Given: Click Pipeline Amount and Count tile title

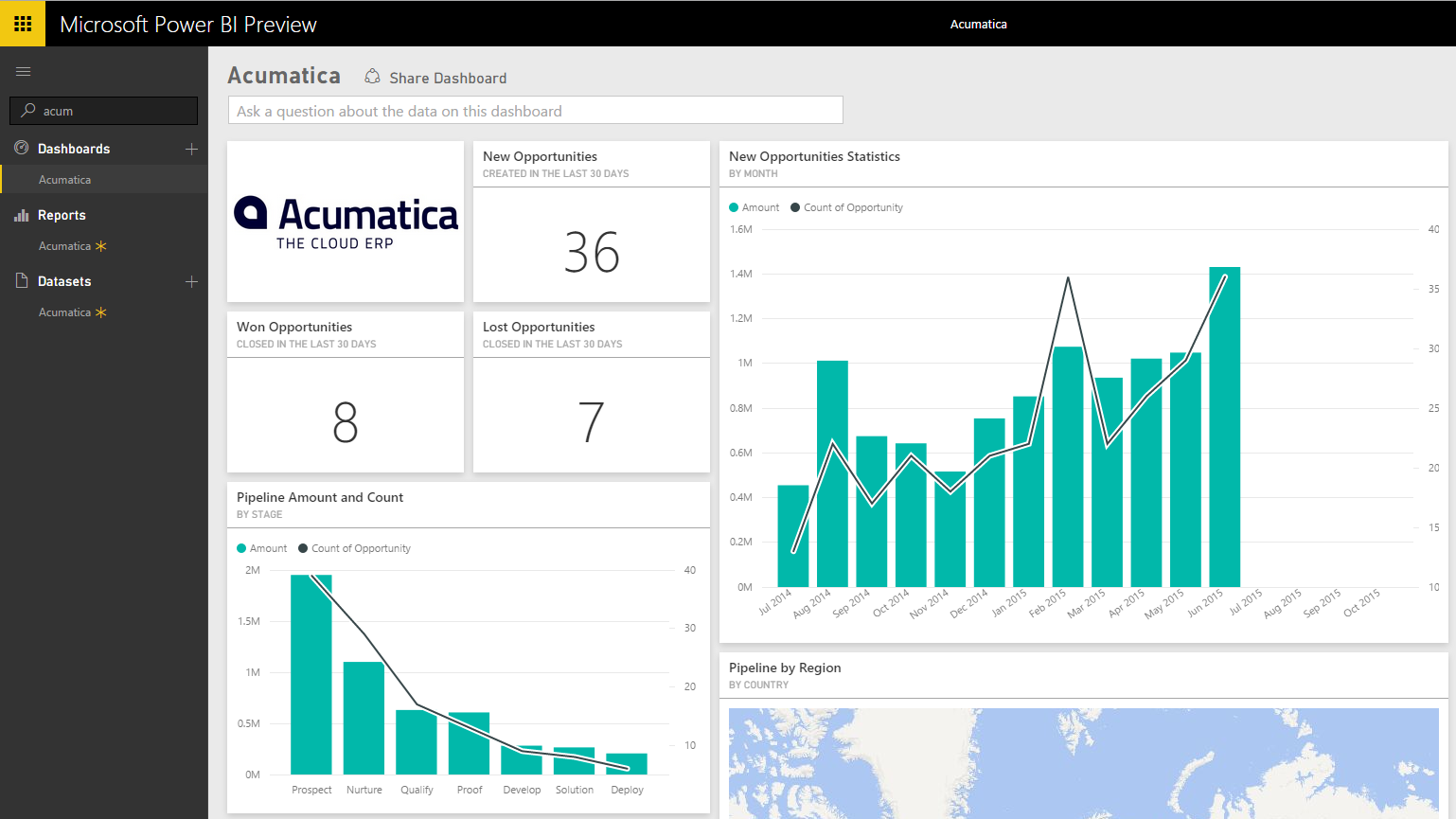Looking at the screenshot, I should 320,497.
